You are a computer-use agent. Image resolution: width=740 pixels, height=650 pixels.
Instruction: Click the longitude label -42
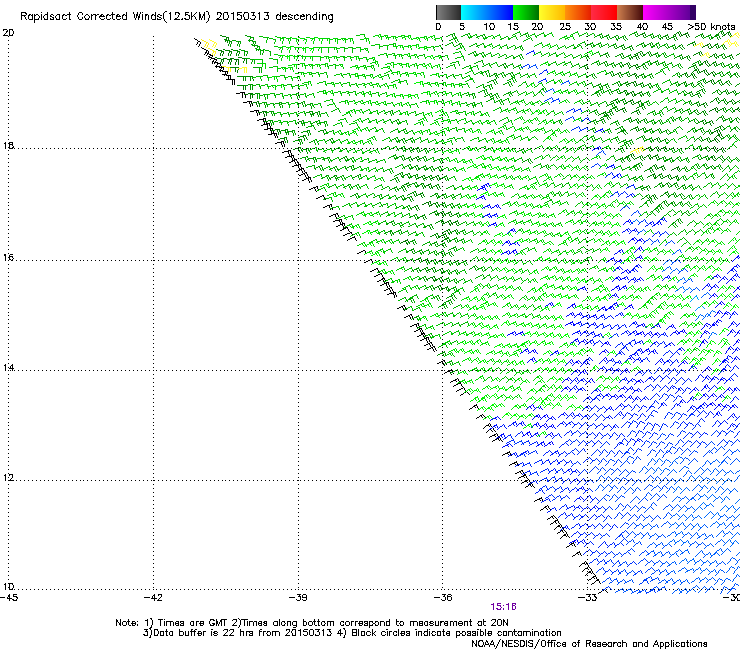tap(153, 598)
